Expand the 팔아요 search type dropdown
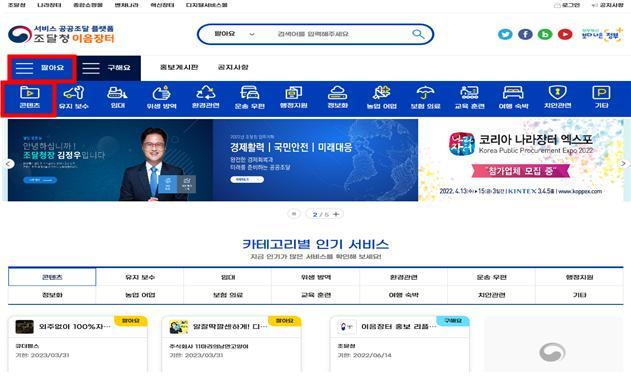 click(234, 34)
